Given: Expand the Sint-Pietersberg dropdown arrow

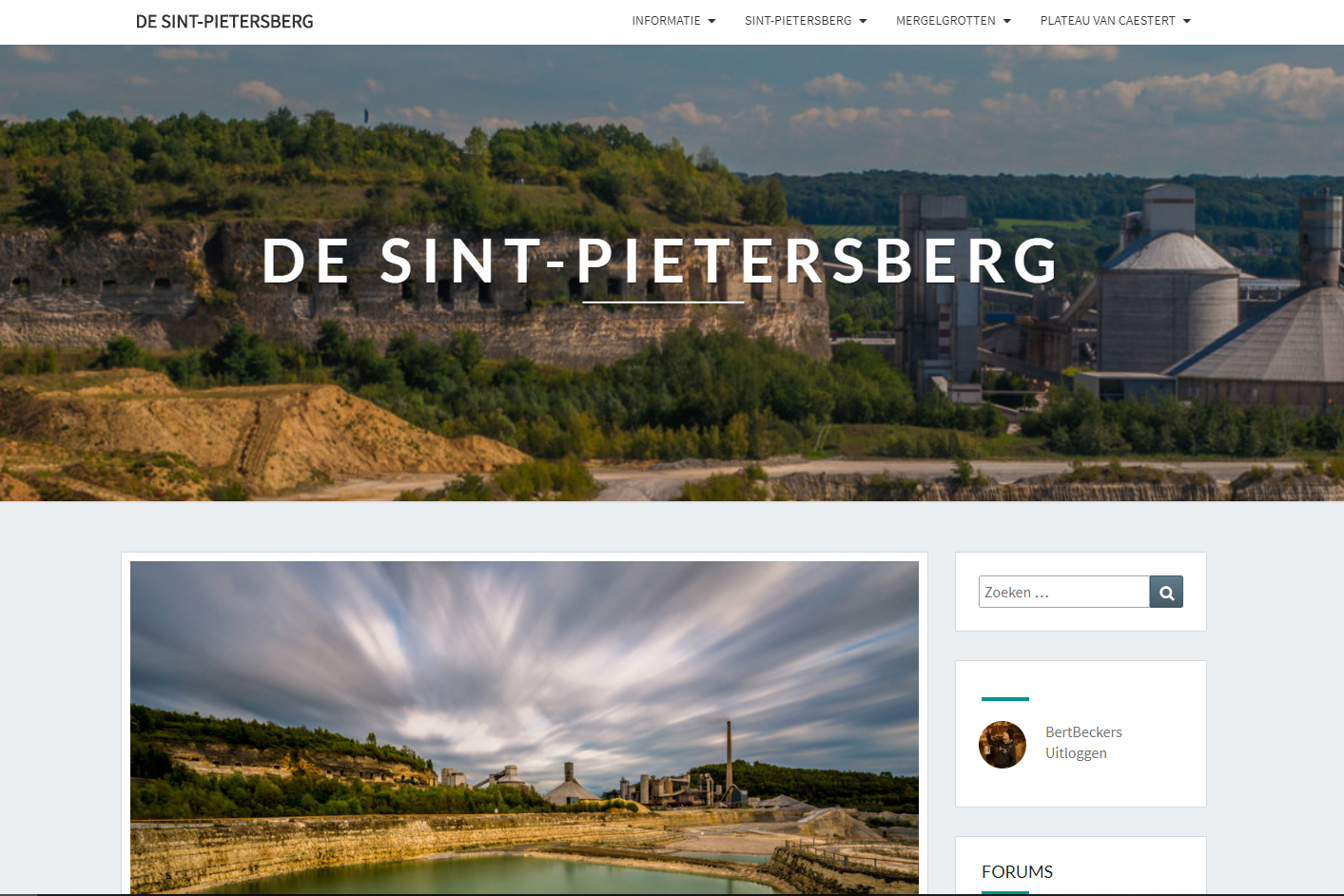Looking at the screenshot, I should [863, 21].
